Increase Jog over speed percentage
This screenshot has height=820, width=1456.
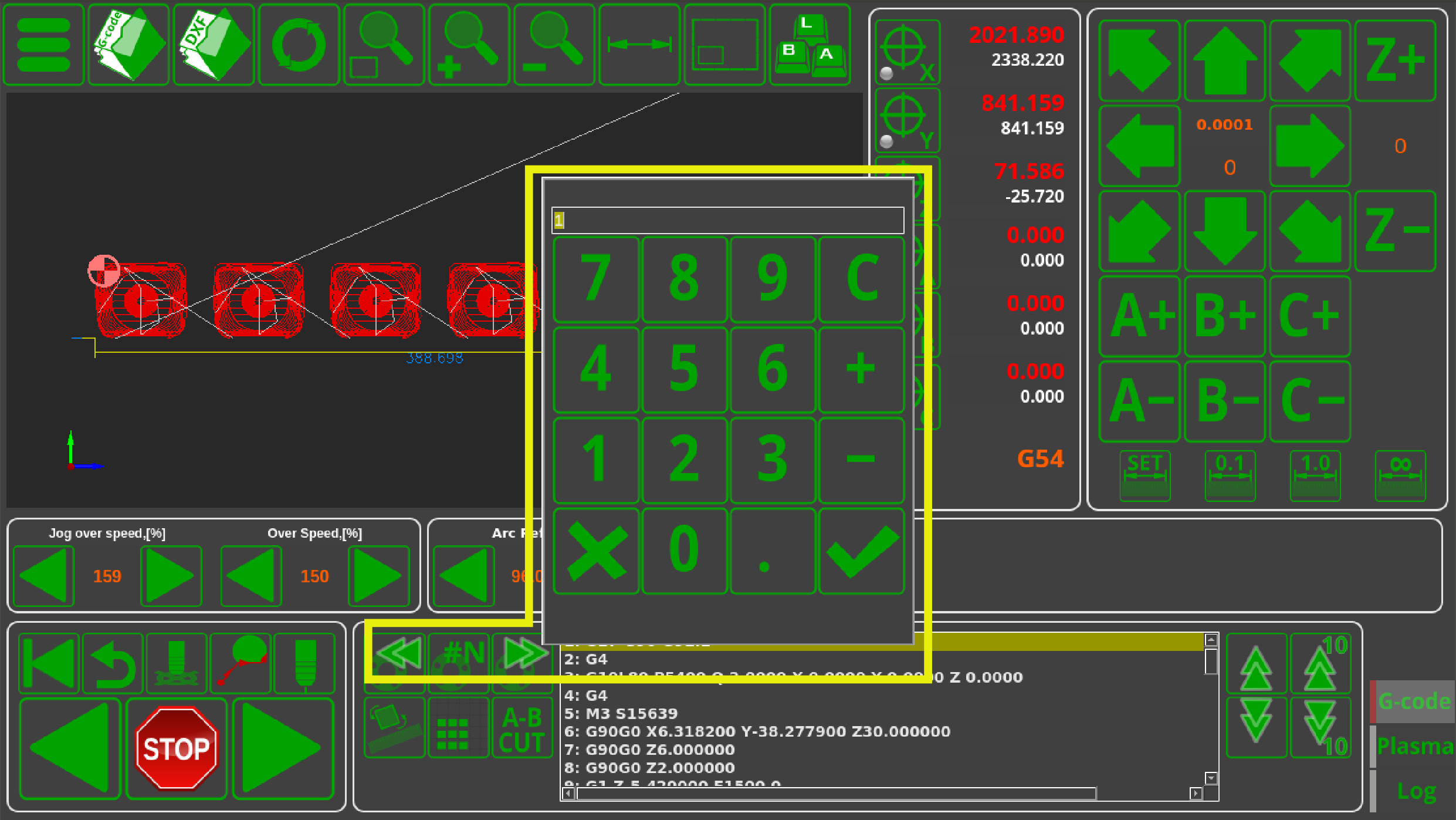pos(171,576)
